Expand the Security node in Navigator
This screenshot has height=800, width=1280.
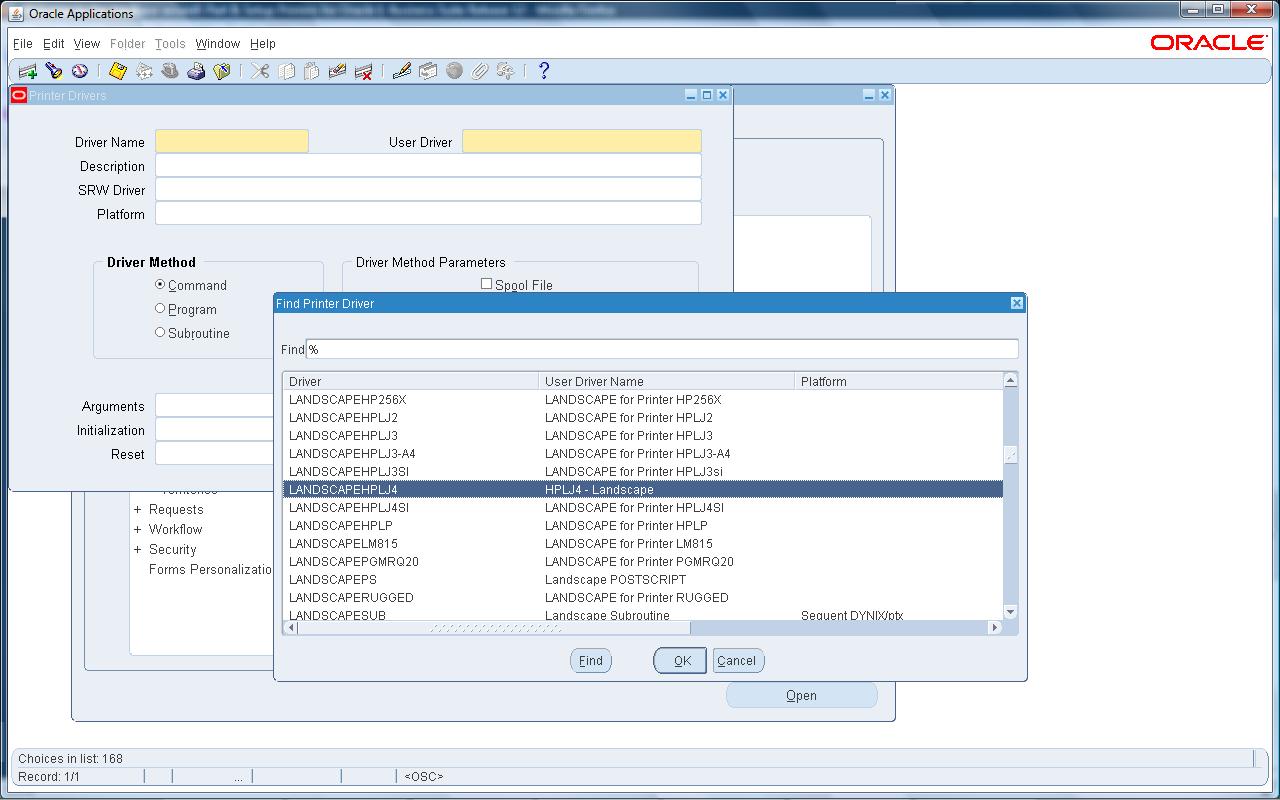tap(138, 550)
